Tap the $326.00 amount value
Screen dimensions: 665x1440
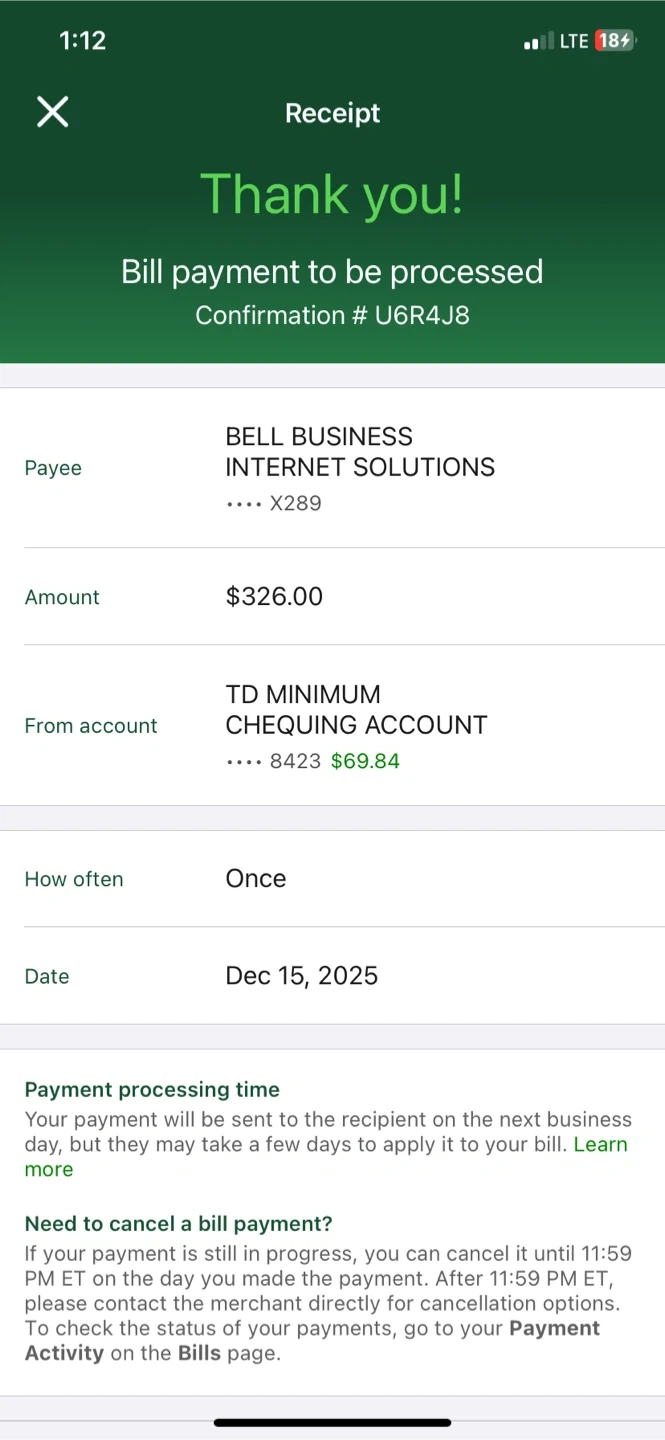pos(274,597)
